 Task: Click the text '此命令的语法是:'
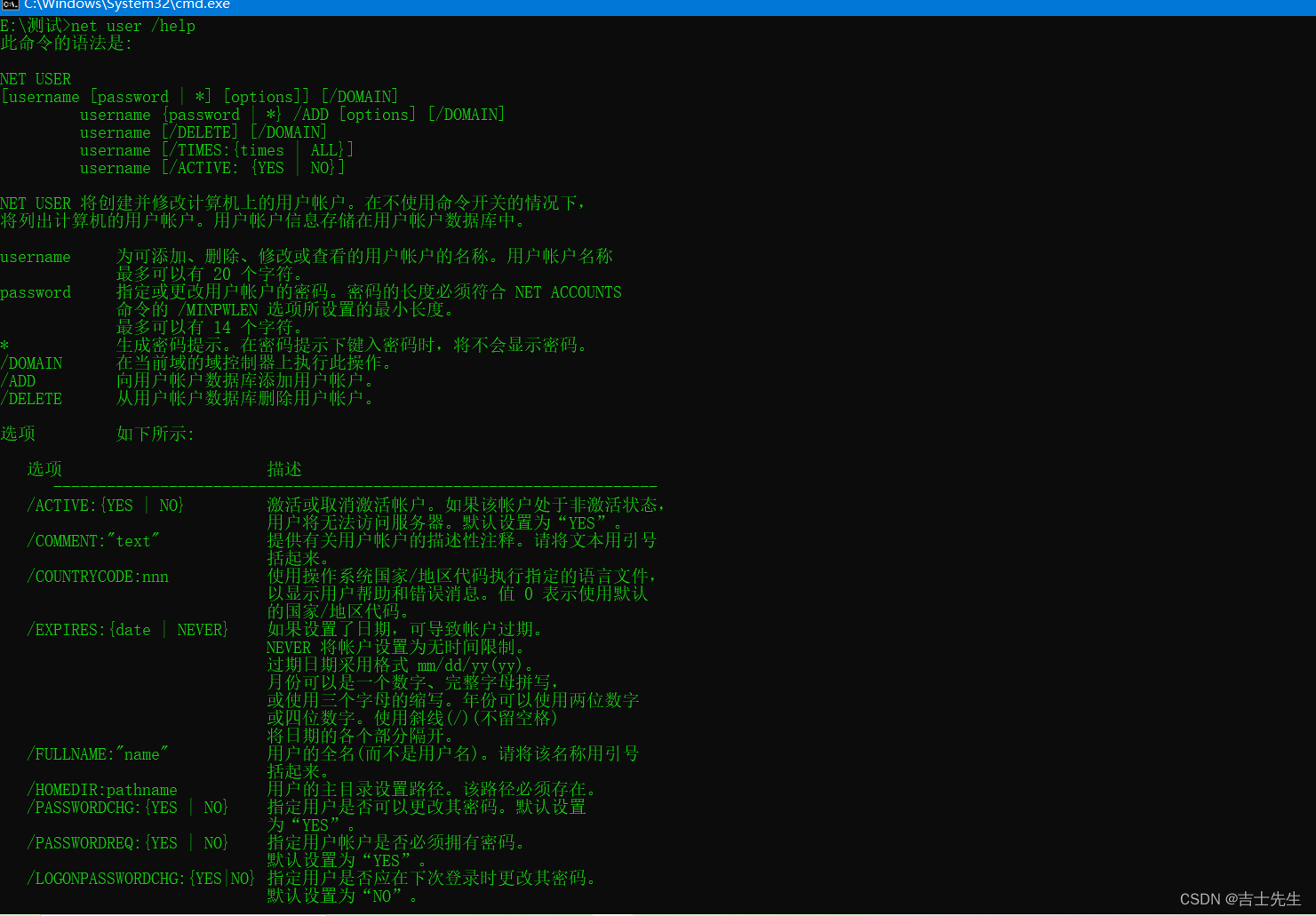click(66, 44)
